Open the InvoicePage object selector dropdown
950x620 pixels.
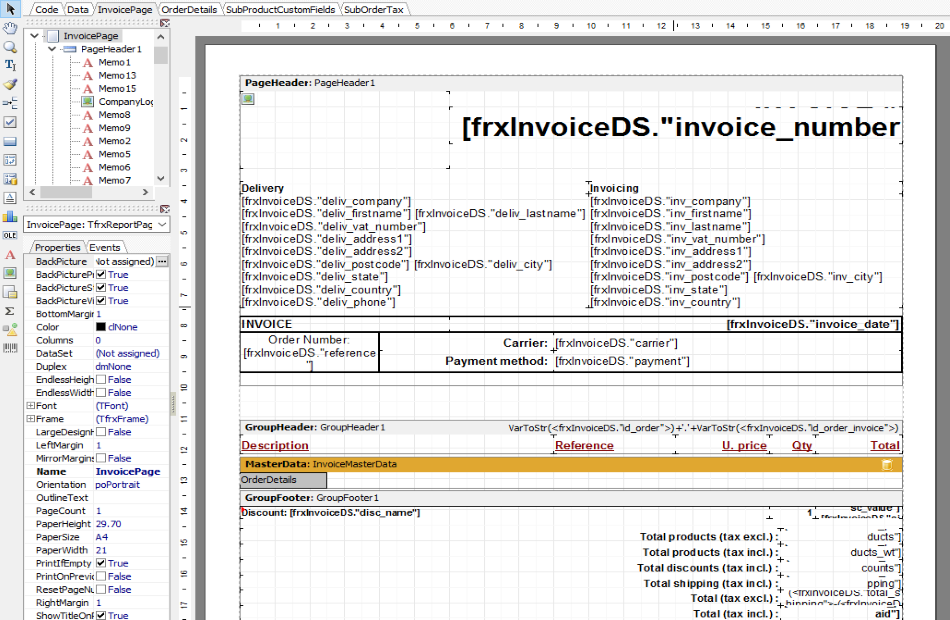(162, 224)
